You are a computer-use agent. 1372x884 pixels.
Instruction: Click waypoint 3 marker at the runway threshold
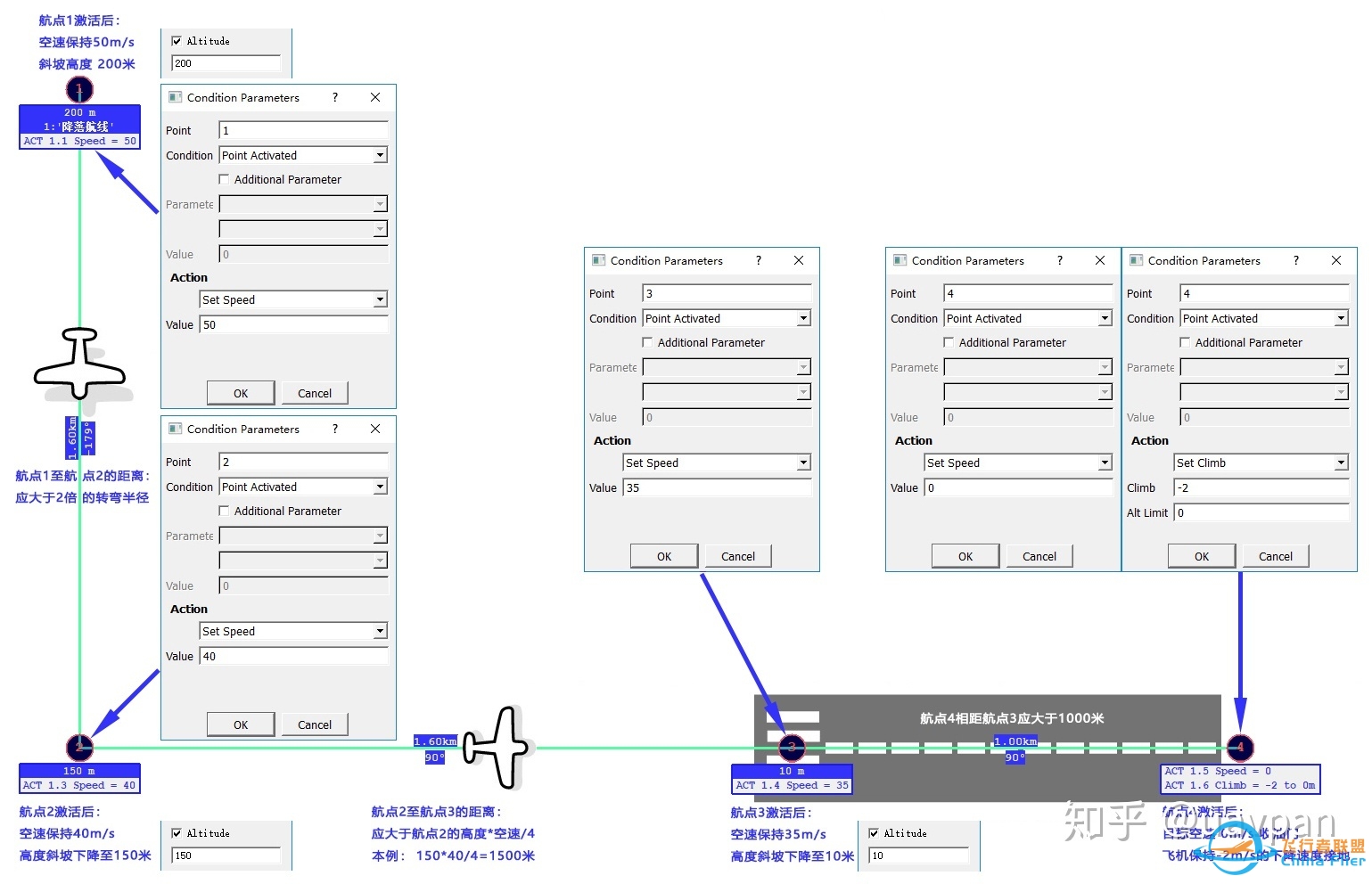pos(792,748)
